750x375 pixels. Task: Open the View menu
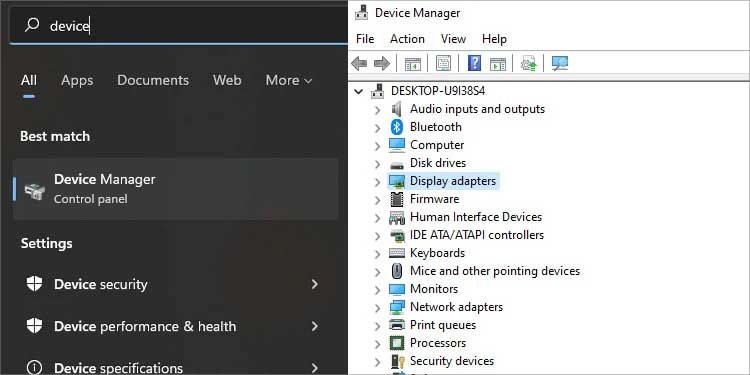453,39
